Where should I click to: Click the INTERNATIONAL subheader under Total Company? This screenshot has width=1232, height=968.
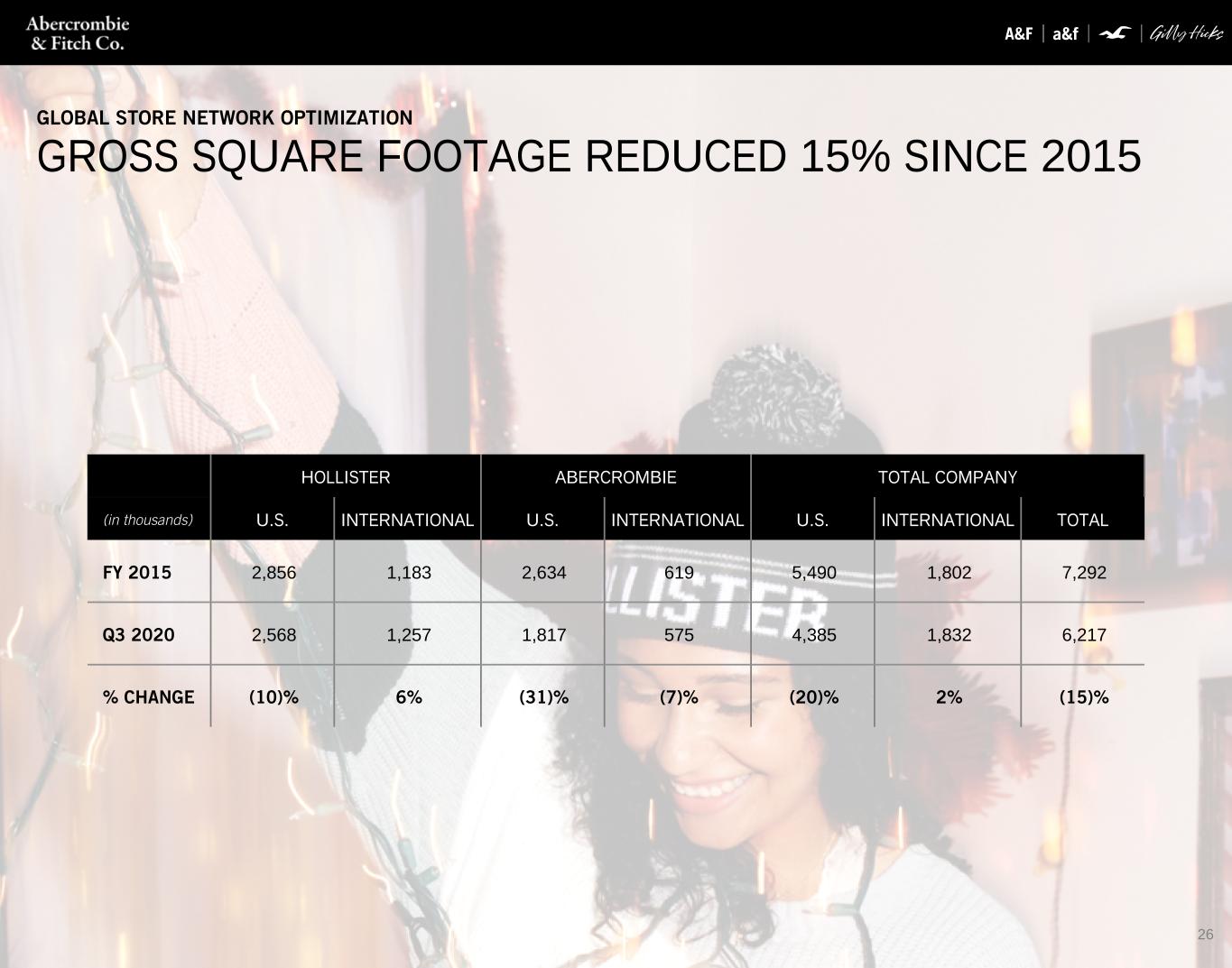pyautogui.click(x=948, y=521)
